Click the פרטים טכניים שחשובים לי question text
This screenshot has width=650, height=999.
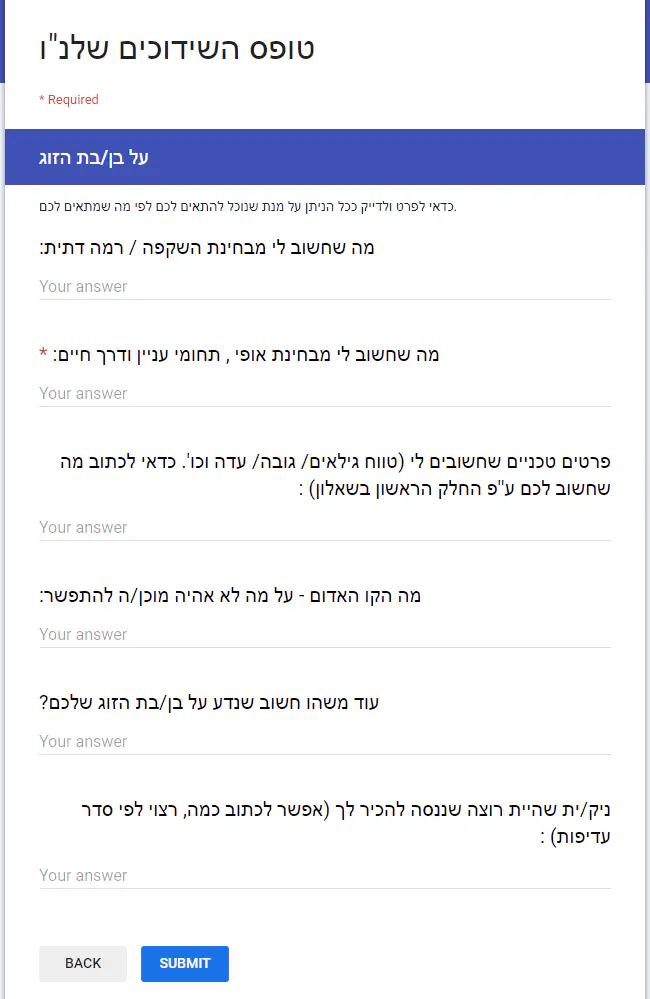pos(324,475)
